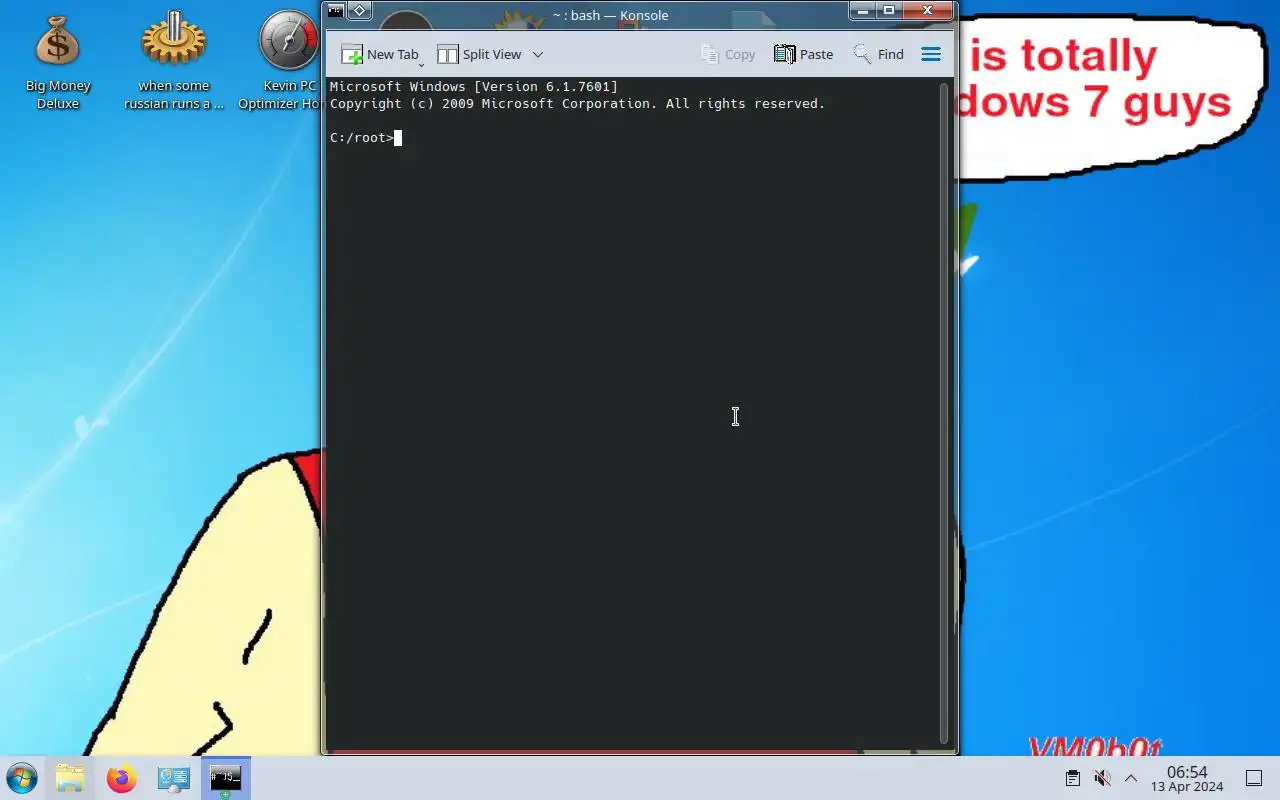
Task: Expand the hidden system tray icons arrow
Action: click(x=1131, y=778)
